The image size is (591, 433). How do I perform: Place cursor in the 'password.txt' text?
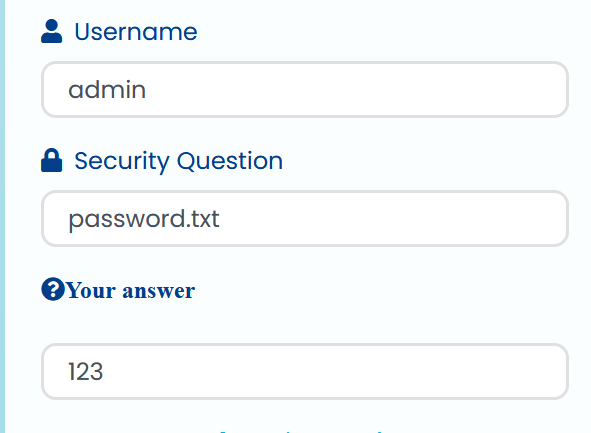(x=144, y=220)
